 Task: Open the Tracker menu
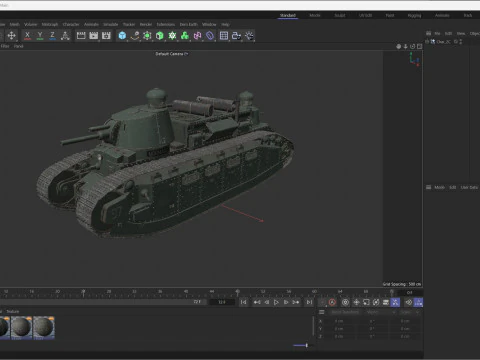[x=129, y=24]
